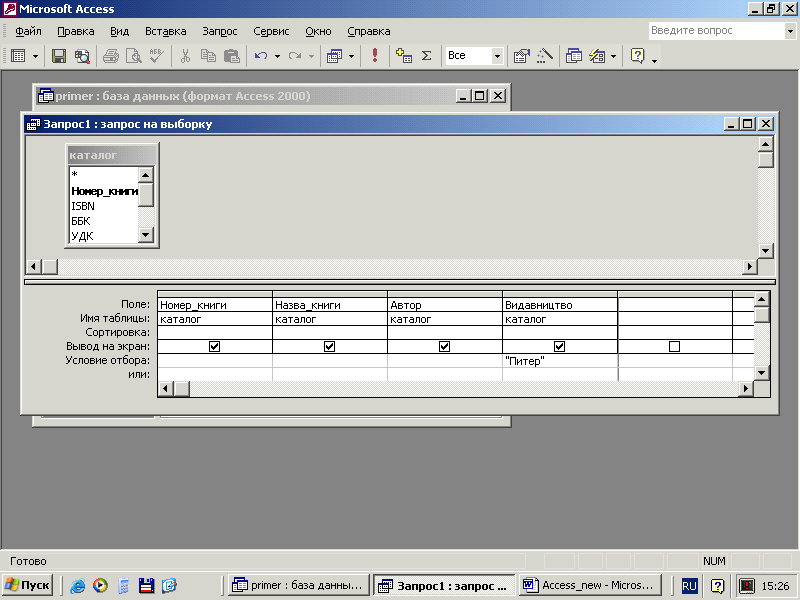
Task: Open the Файл menu
Action: (x=28, y=31)
